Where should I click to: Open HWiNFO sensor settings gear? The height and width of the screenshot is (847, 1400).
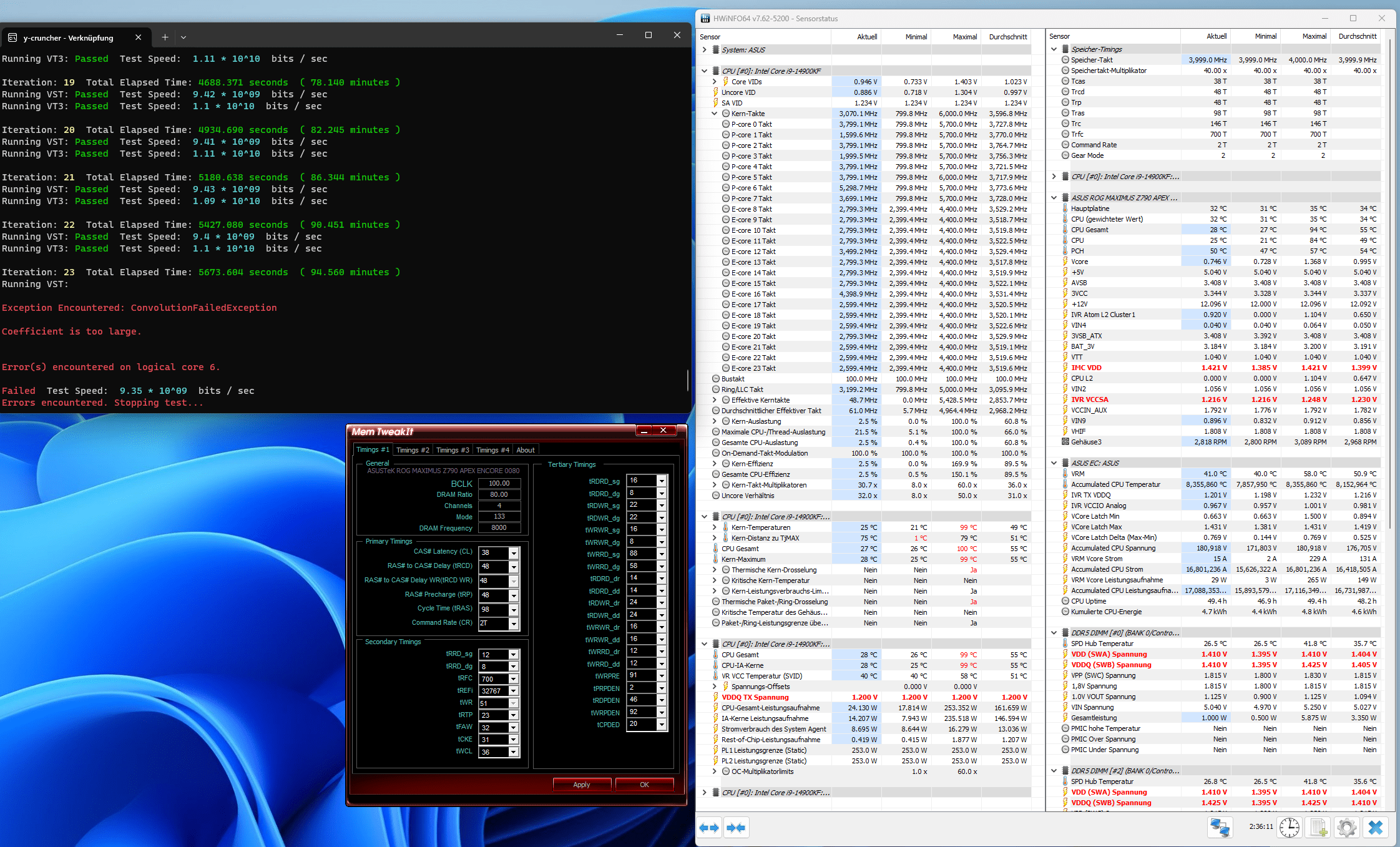1347,828
